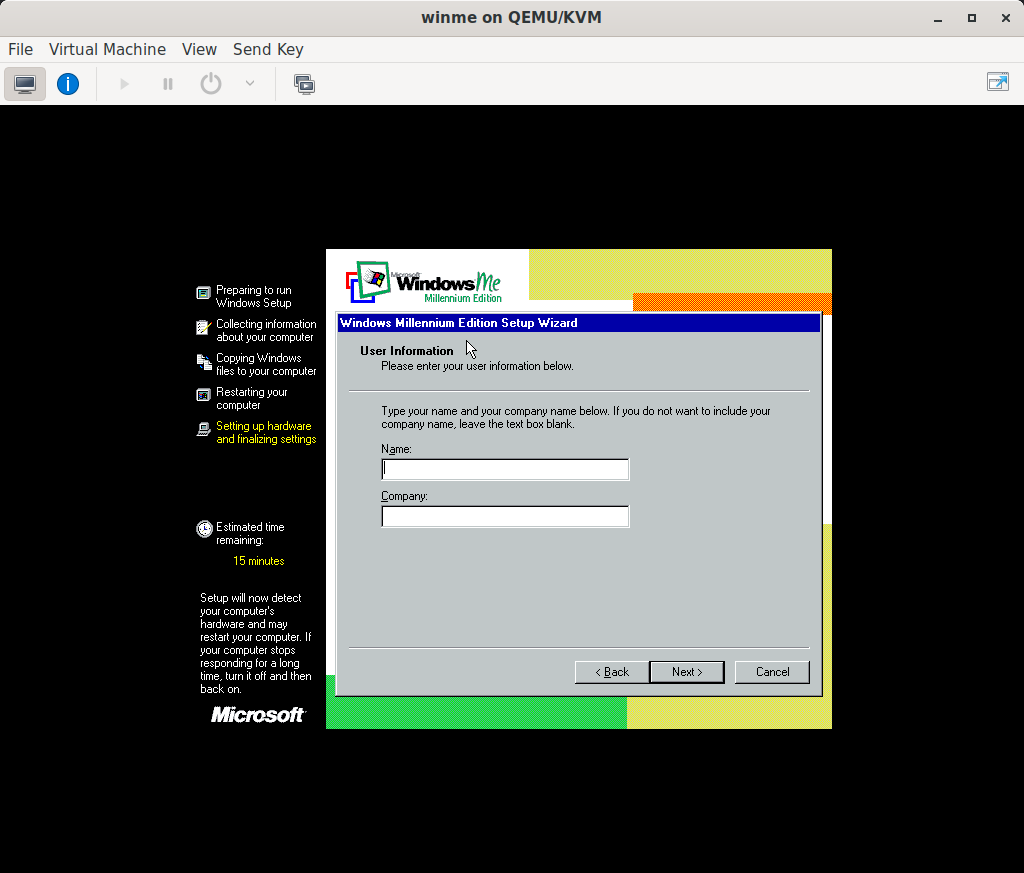Proceed with the Next button

coord(687,672)
